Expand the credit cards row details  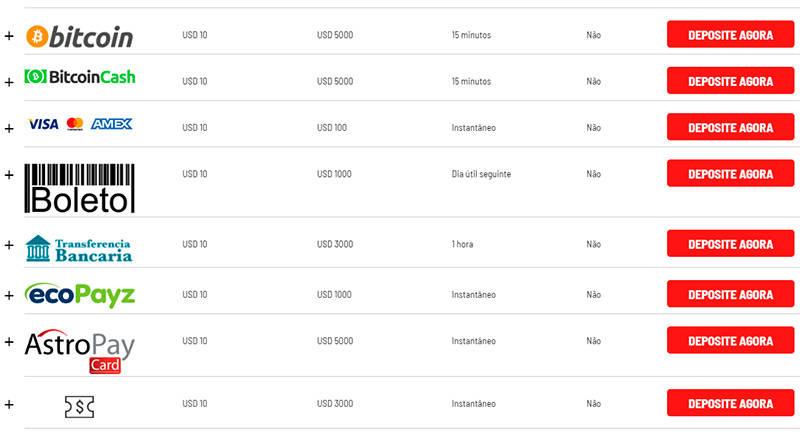click(x=9, y=129)
